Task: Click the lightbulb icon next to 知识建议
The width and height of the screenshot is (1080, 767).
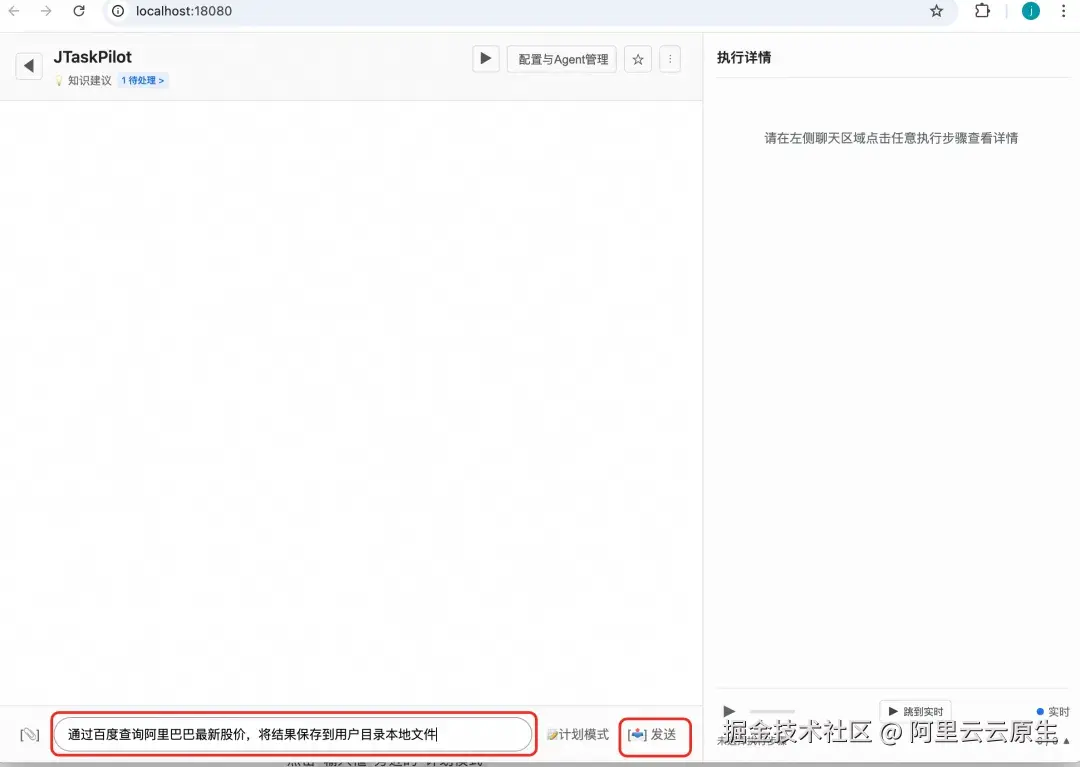Action: click(59, 81)
